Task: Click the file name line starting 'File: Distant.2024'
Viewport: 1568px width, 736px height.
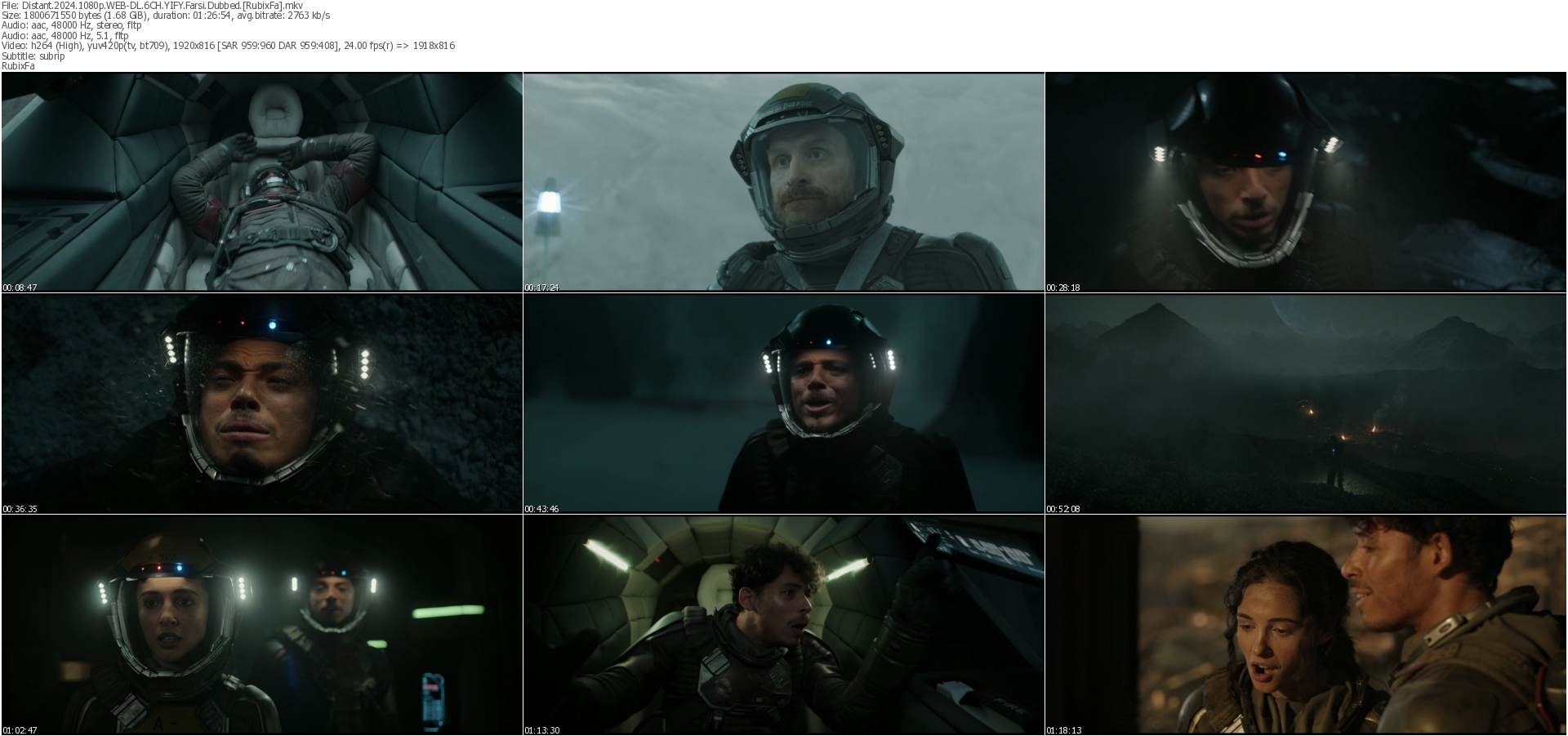Action: click(x=152, y=6)
